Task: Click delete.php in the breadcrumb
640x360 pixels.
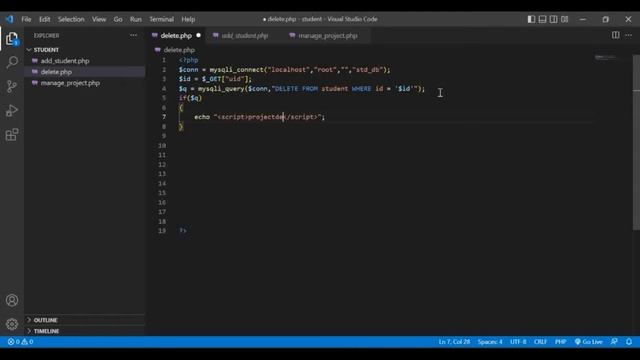Action: 179,50
